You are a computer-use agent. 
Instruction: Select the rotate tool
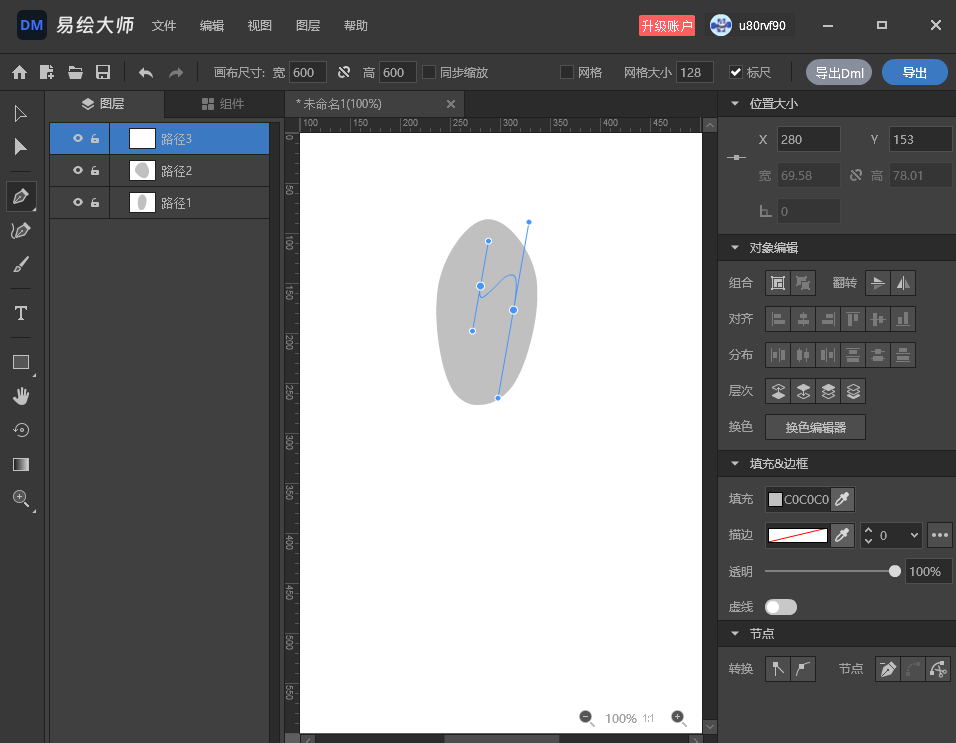21,430
